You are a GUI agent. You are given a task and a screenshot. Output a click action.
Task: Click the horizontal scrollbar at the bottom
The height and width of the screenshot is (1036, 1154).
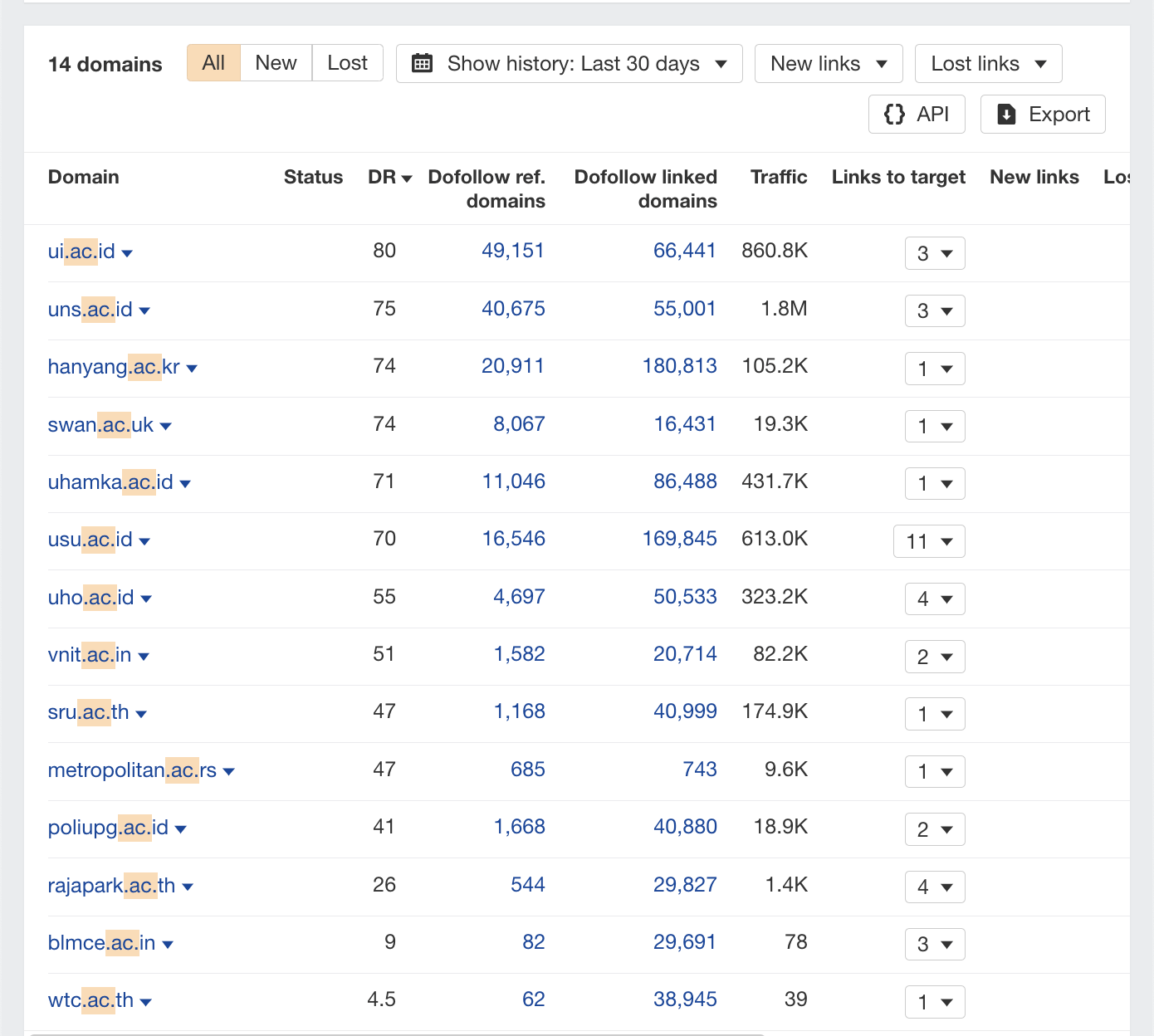pos(399,1032)
